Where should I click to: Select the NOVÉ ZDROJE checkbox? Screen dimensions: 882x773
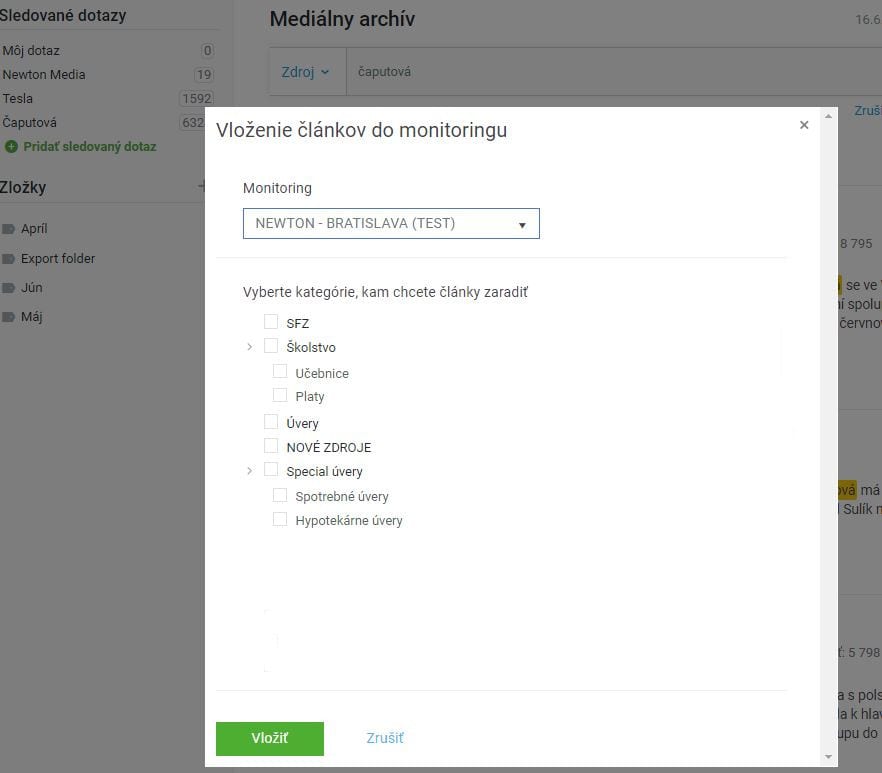(x=271, y=446)
